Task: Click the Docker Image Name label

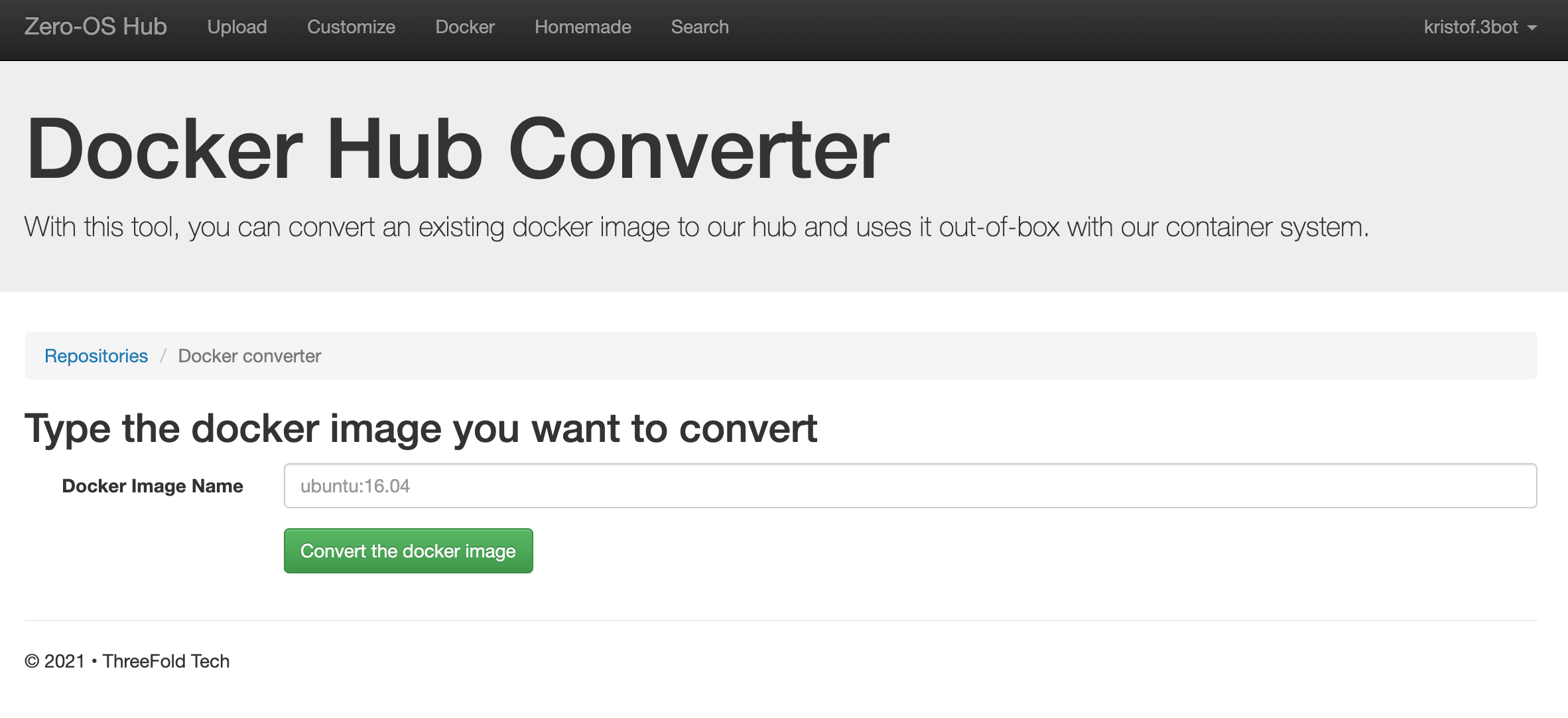Action: tap(153, 486)
